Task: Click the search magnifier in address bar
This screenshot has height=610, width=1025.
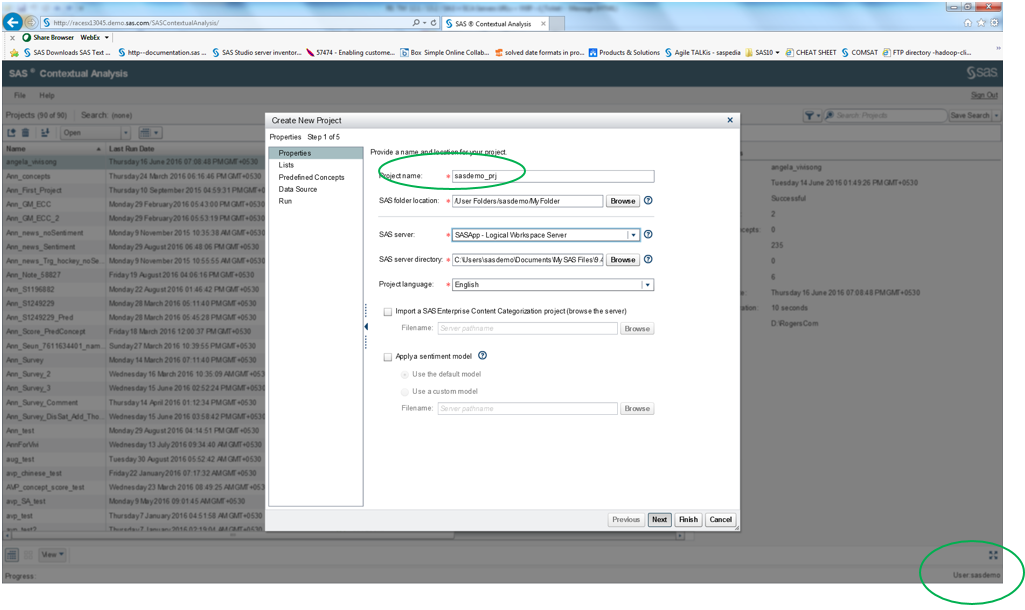Action: click(416, 23)
